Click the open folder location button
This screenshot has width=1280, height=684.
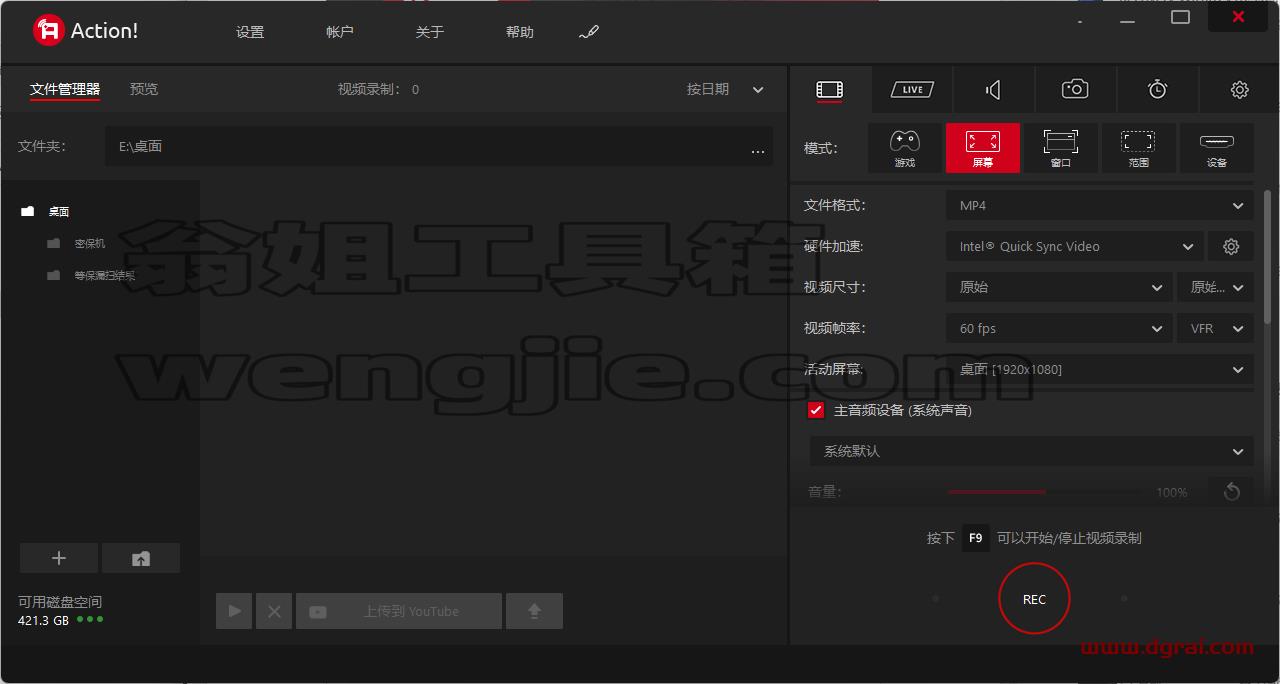pyautogui.click(x=141, y=558)
